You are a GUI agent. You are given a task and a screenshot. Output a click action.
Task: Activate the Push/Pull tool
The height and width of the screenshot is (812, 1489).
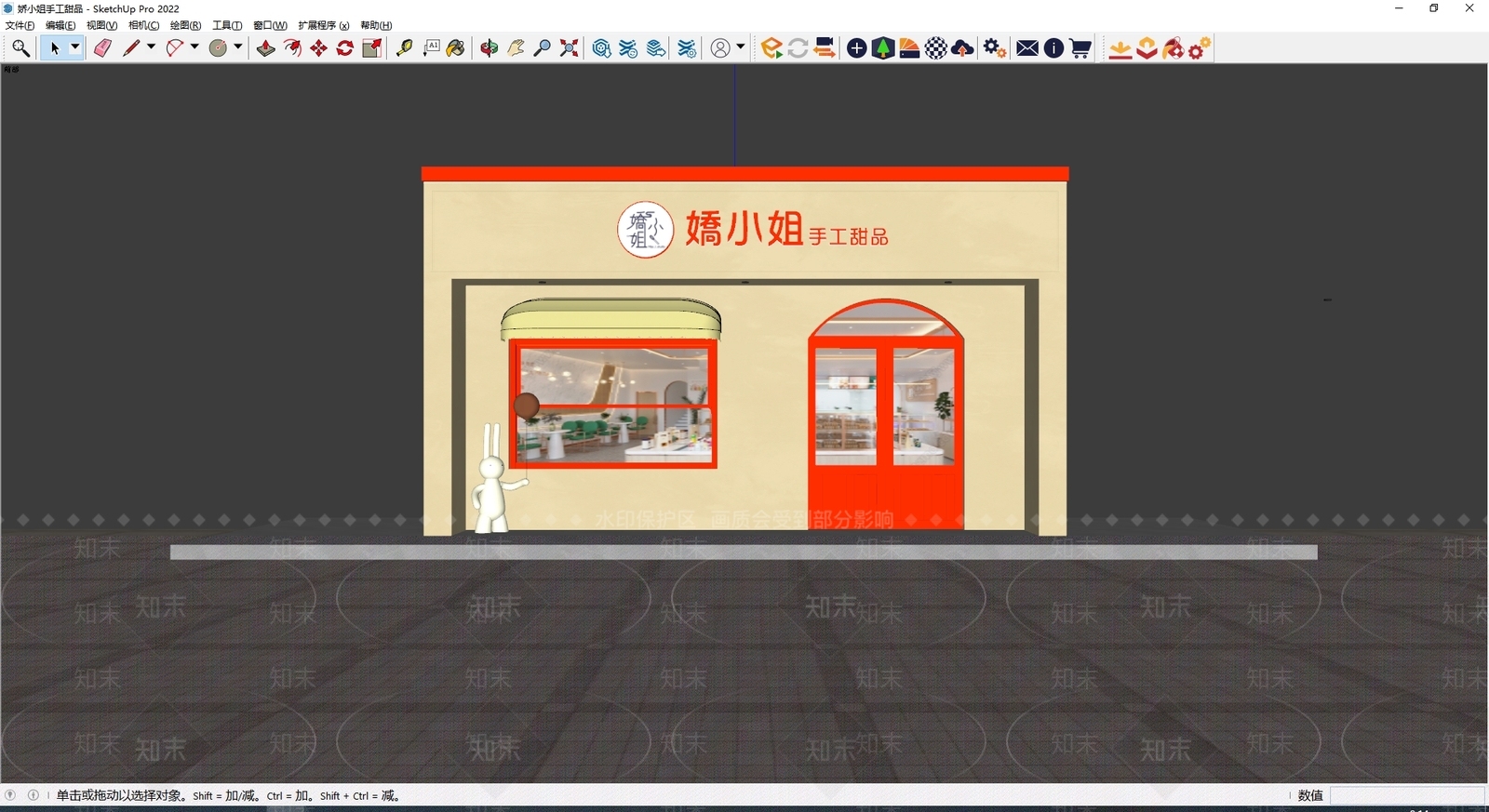point(266,48)
